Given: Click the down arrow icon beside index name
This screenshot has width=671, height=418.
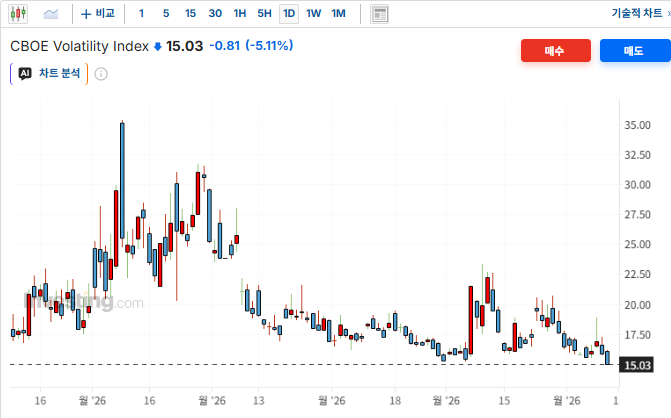Looking at the screenshot, I should tap(157, 46).
